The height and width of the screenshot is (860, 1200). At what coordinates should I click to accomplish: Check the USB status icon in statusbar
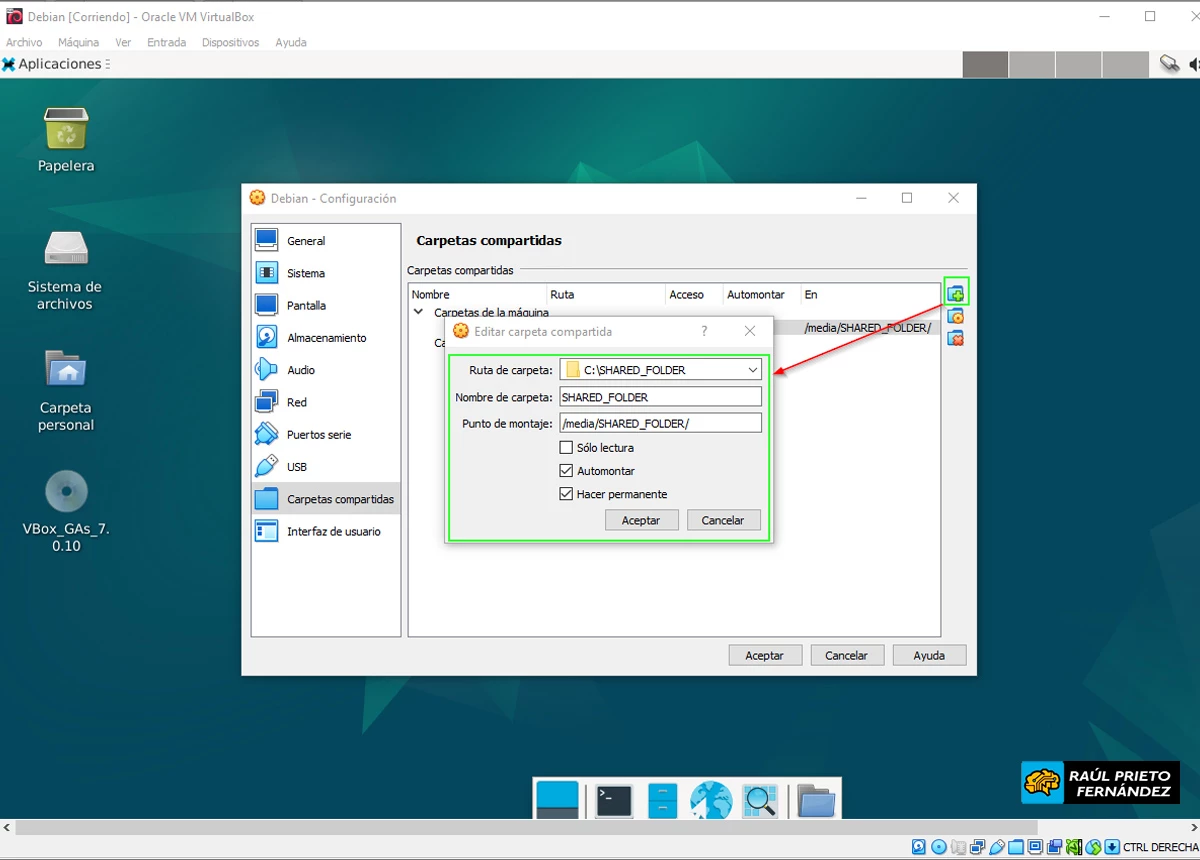pyautogui.click(x=996, y=847)
